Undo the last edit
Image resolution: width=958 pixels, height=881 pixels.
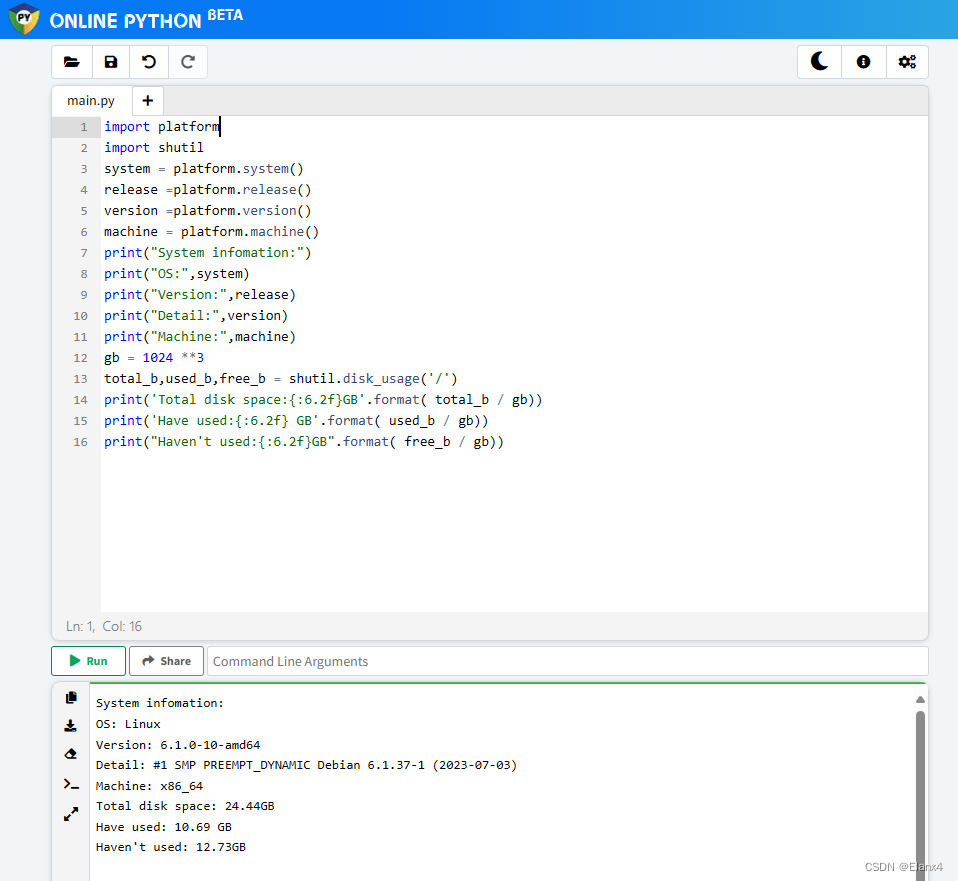pos(149,62)
